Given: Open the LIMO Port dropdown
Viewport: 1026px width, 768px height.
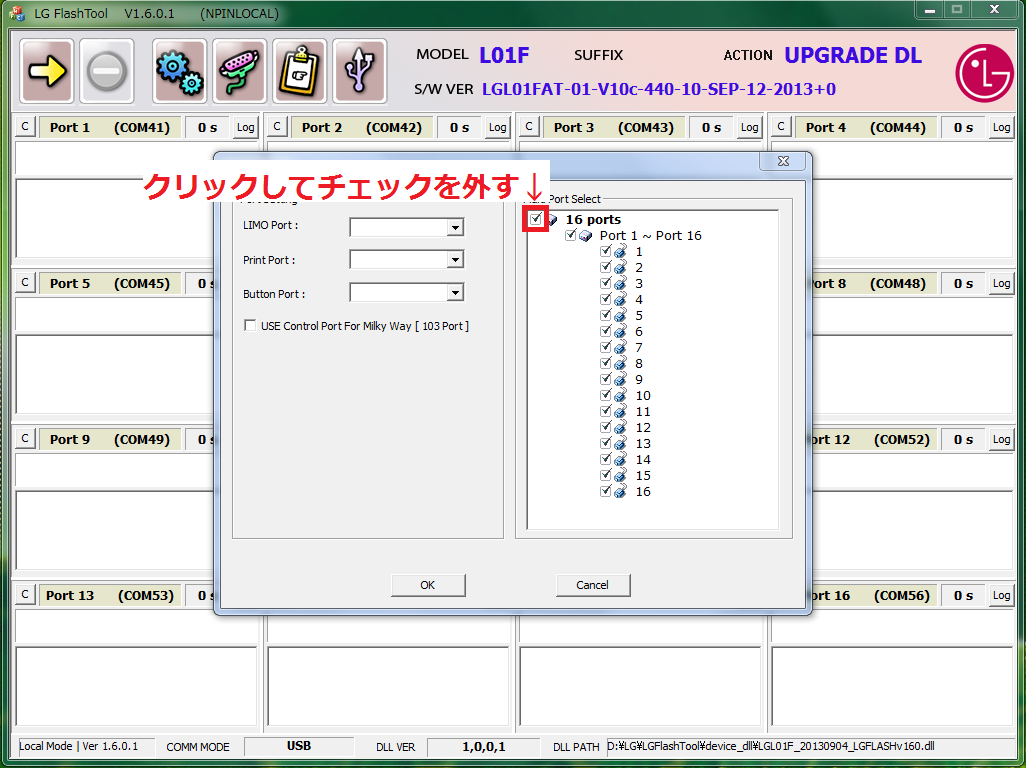Looking at the screenshot, I should click(455, 228).
